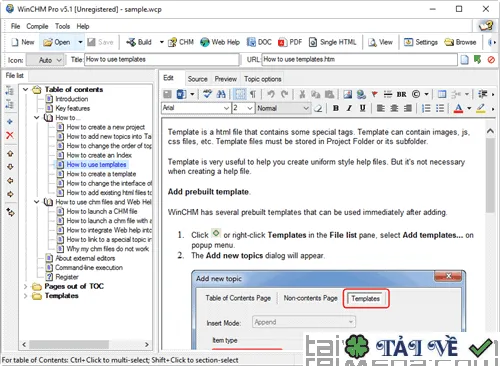Click the page icon right of URL field
Screen dimensions: 500x366
(x=464, y=60)
